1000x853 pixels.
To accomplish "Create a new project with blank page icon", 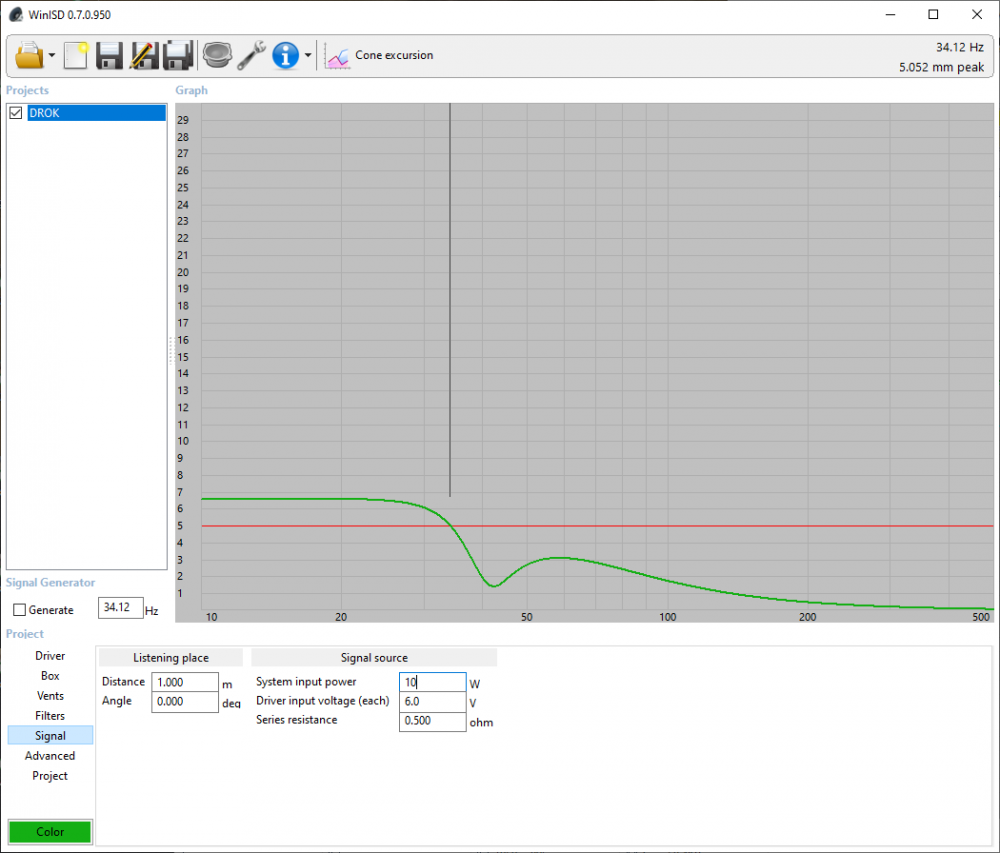I will coord(76,55).
